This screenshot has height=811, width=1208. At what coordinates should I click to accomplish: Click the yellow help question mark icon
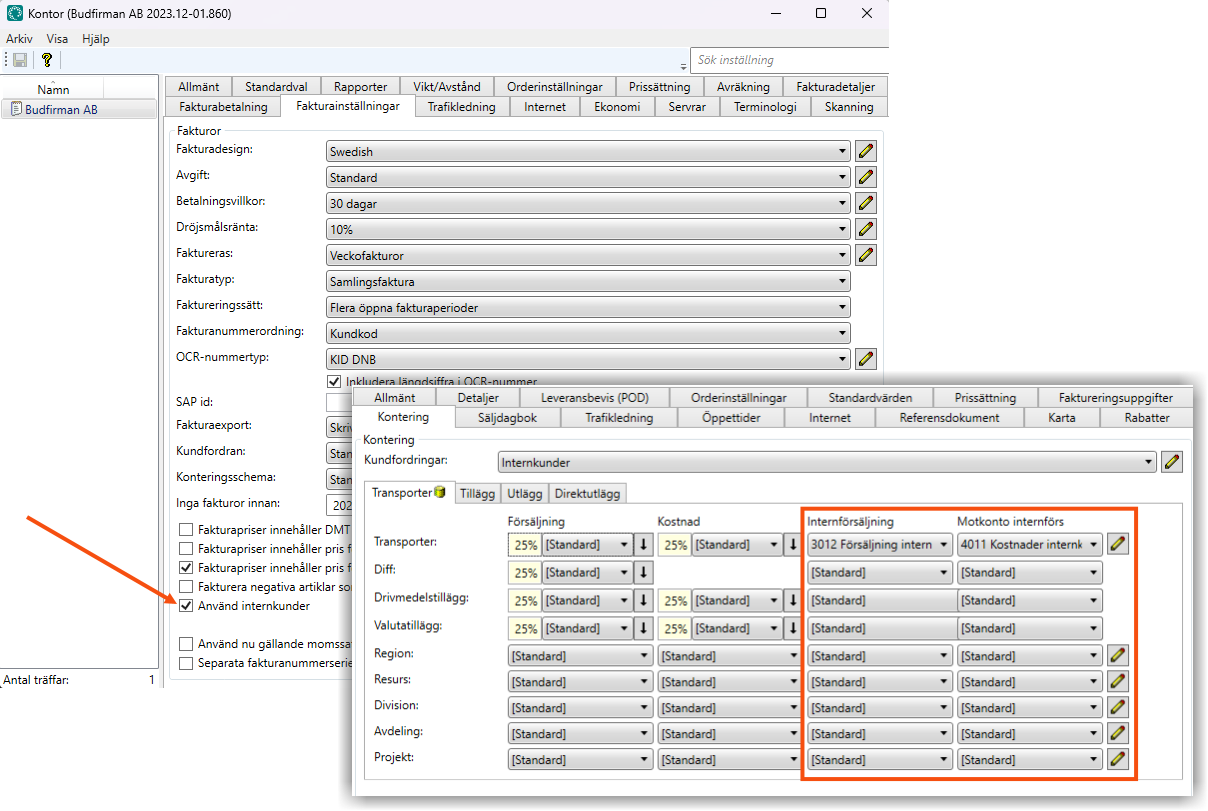click(46, 60)
